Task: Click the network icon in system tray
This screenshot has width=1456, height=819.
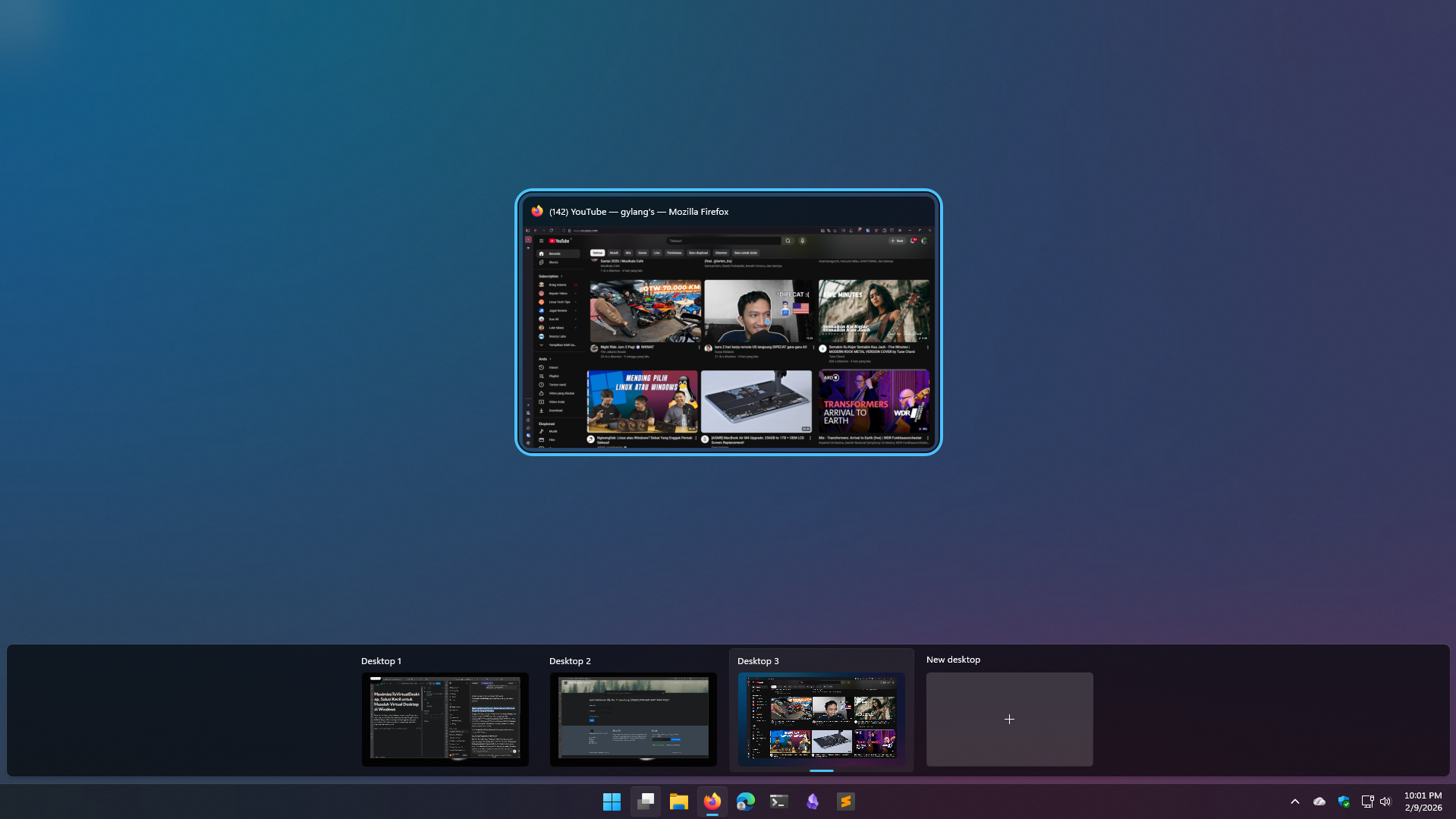Action: [x=1367, y=802]
